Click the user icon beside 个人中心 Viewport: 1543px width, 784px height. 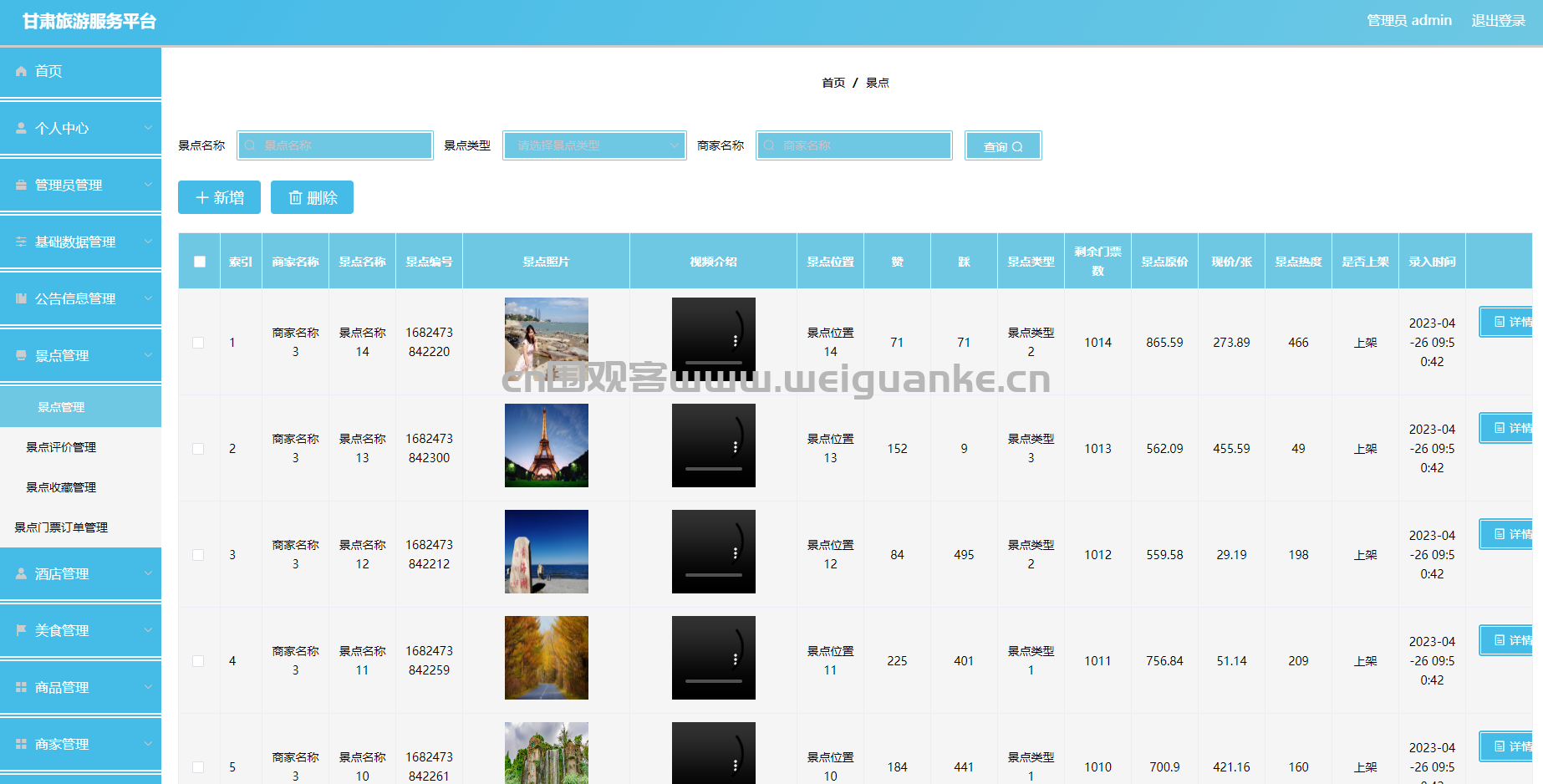click(21, 129)
